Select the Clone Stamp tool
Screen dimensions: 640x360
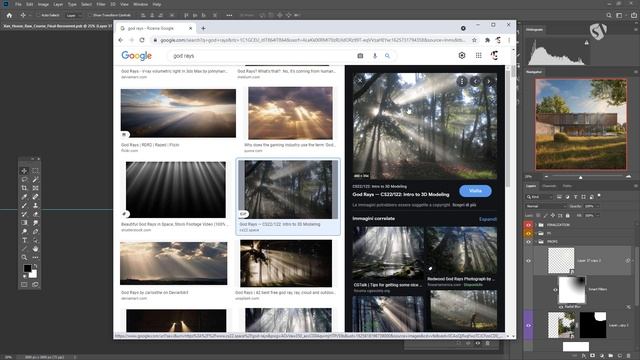point(35,206)
